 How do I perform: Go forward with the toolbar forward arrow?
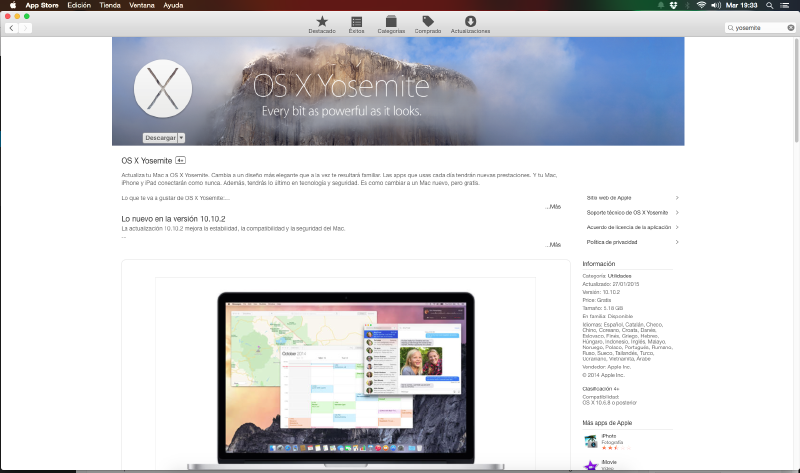pyautogui.click(x=25, y=28)
